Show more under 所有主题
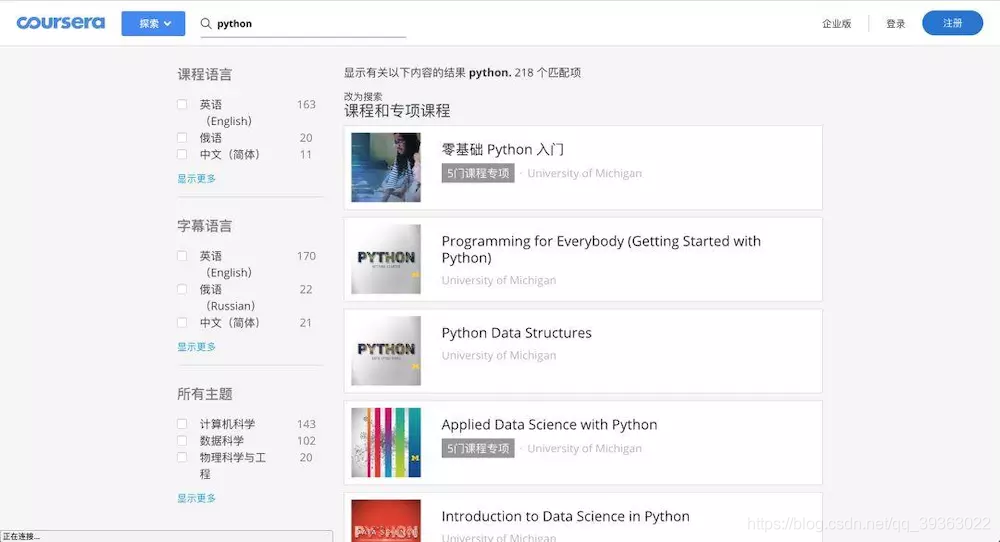 [196, 498]
